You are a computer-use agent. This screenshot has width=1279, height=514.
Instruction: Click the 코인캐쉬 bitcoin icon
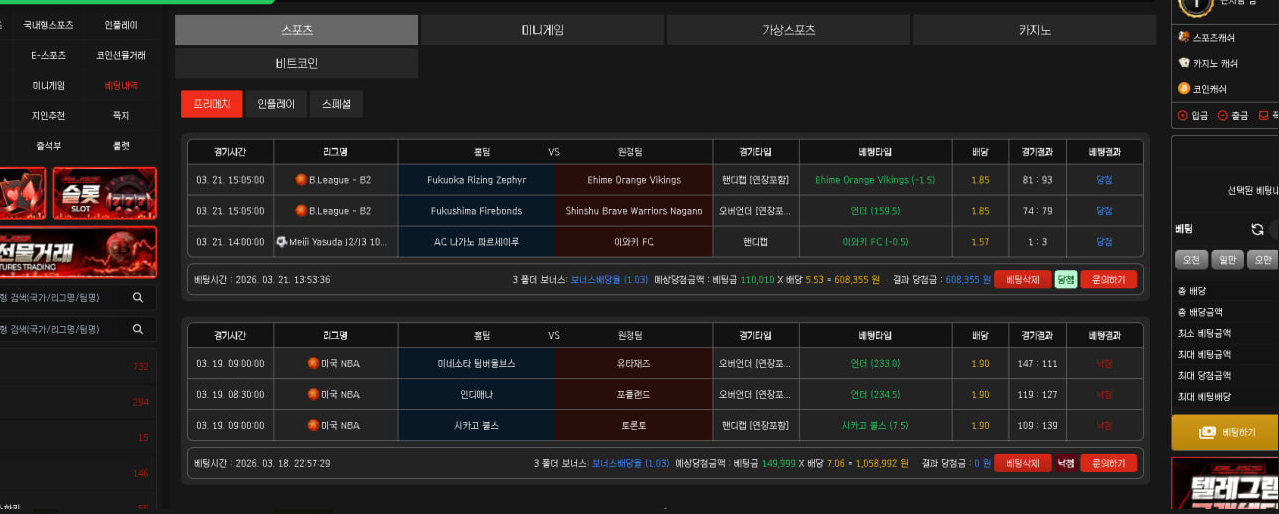click(x=1184, y=89)
